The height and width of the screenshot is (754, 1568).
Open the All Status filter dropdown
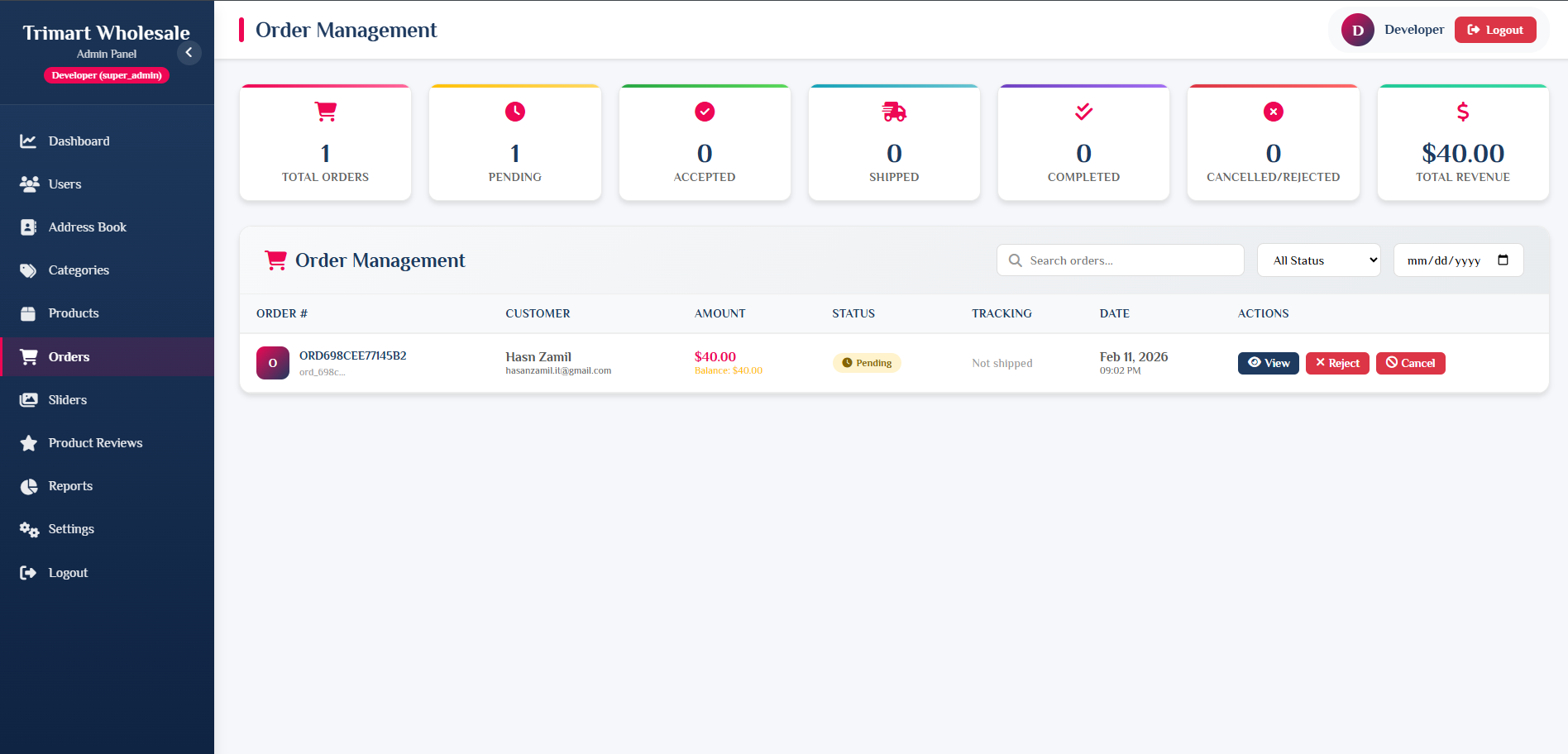(x=1318, y=260)
